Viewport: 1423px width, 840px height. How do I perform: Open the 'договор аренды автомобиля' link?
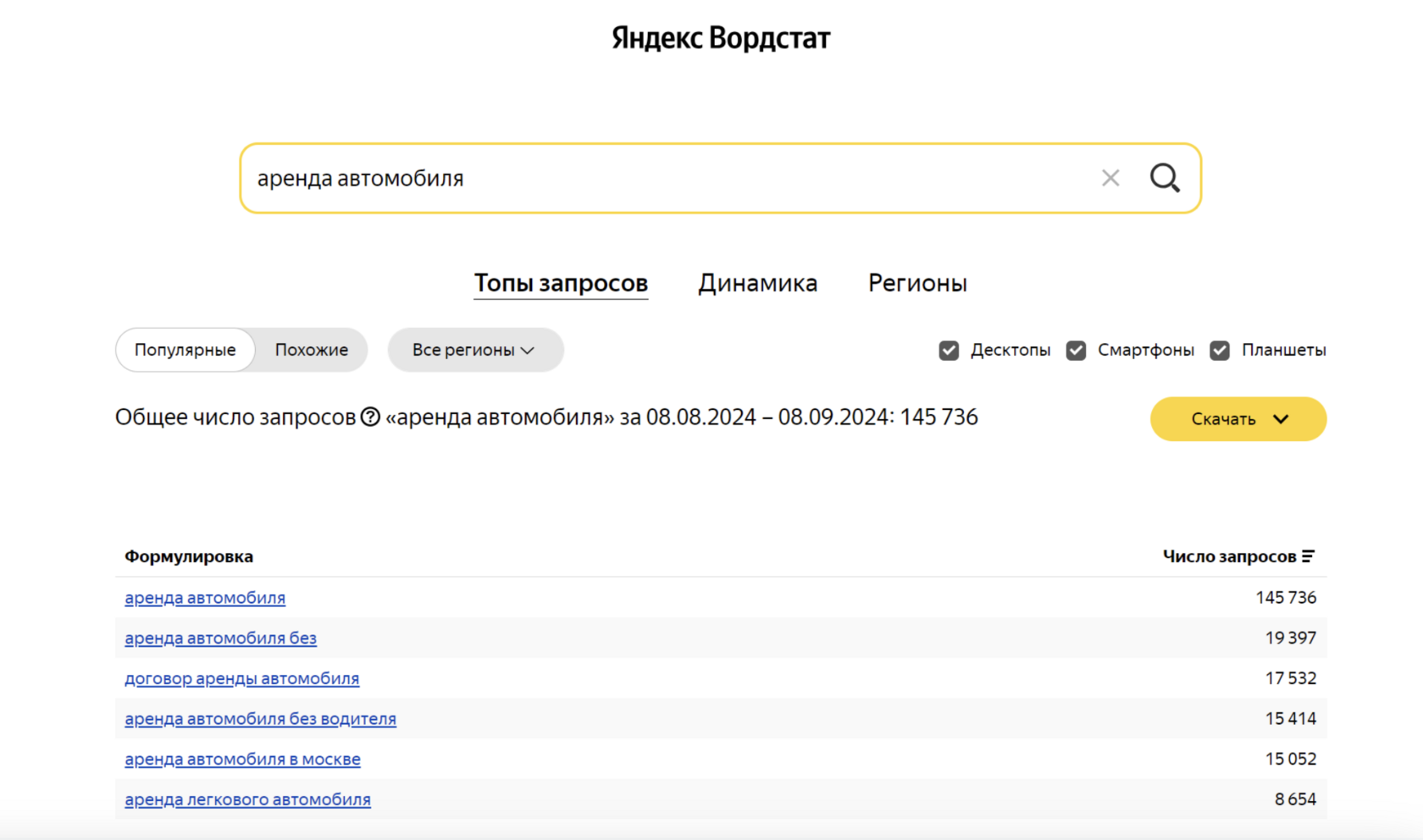pyautogui.click(x=241, y=678)
